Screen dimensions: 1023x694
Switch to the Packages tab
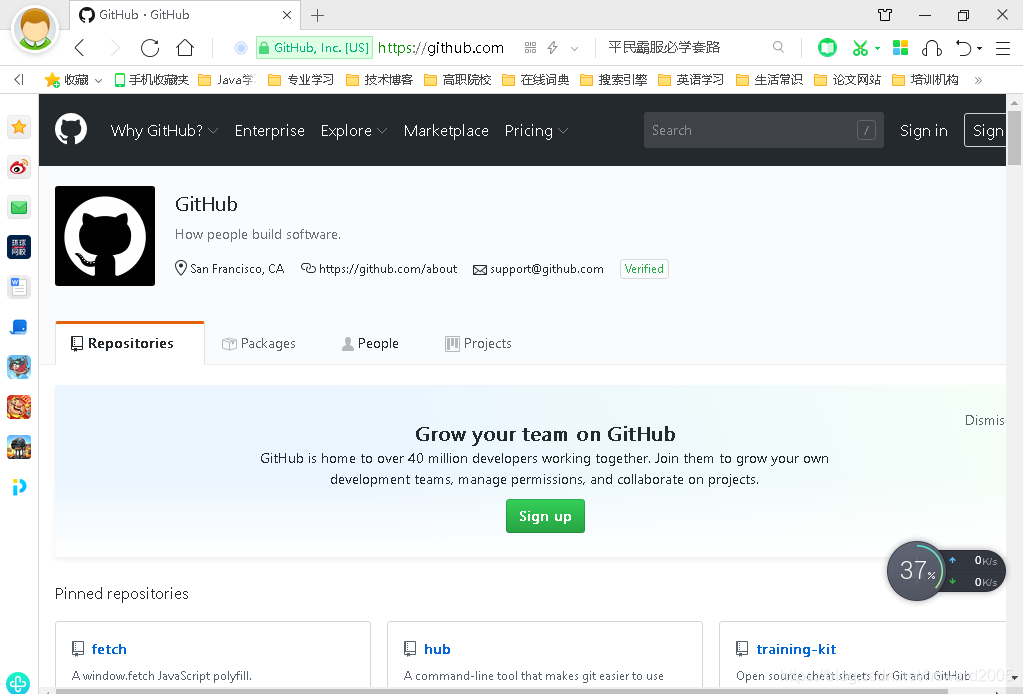coord(258,343)
